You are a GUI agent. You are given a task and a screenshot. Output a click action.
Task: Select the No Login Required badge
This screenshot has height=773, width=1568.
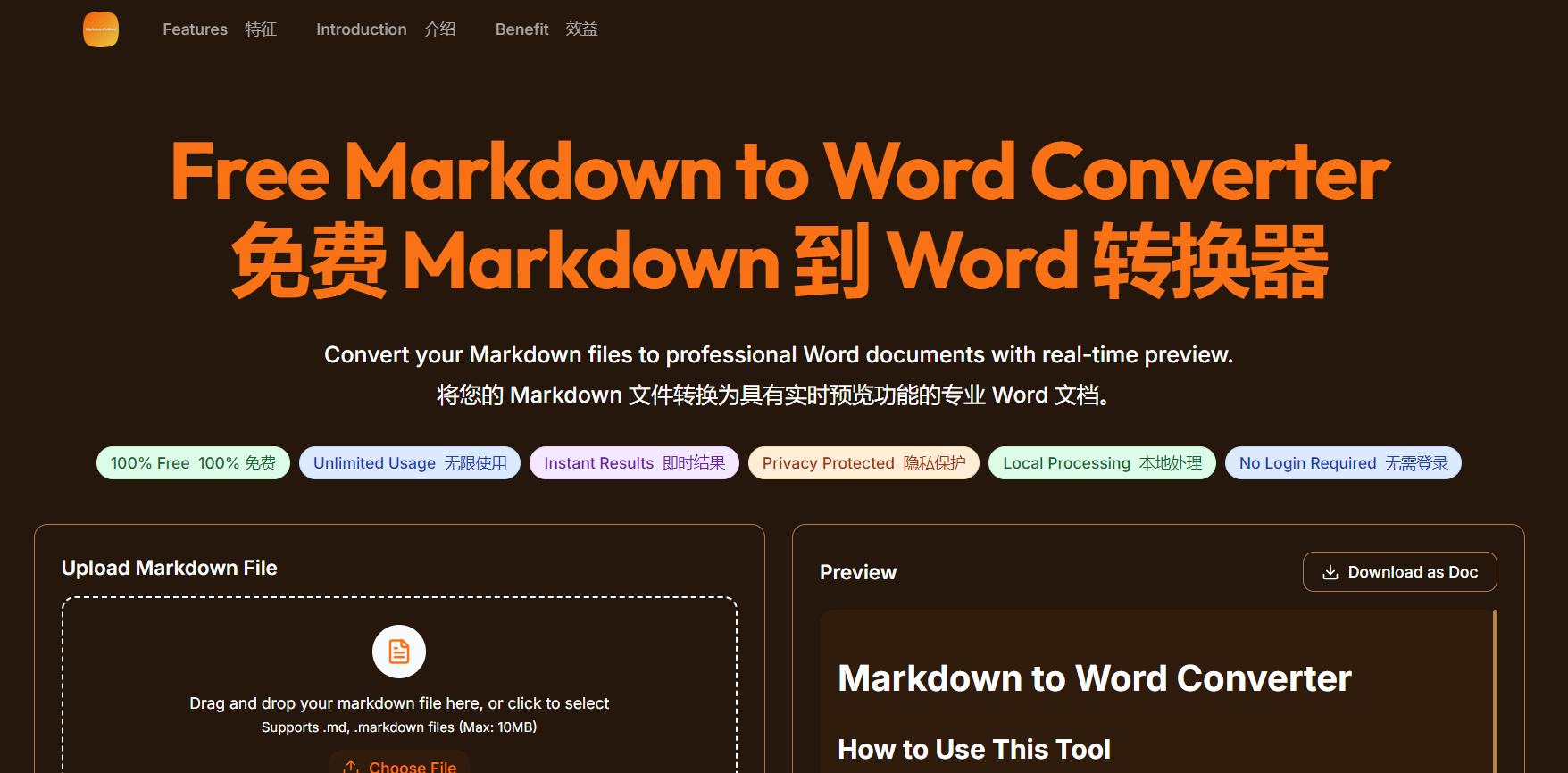(x=1343, y=463)
